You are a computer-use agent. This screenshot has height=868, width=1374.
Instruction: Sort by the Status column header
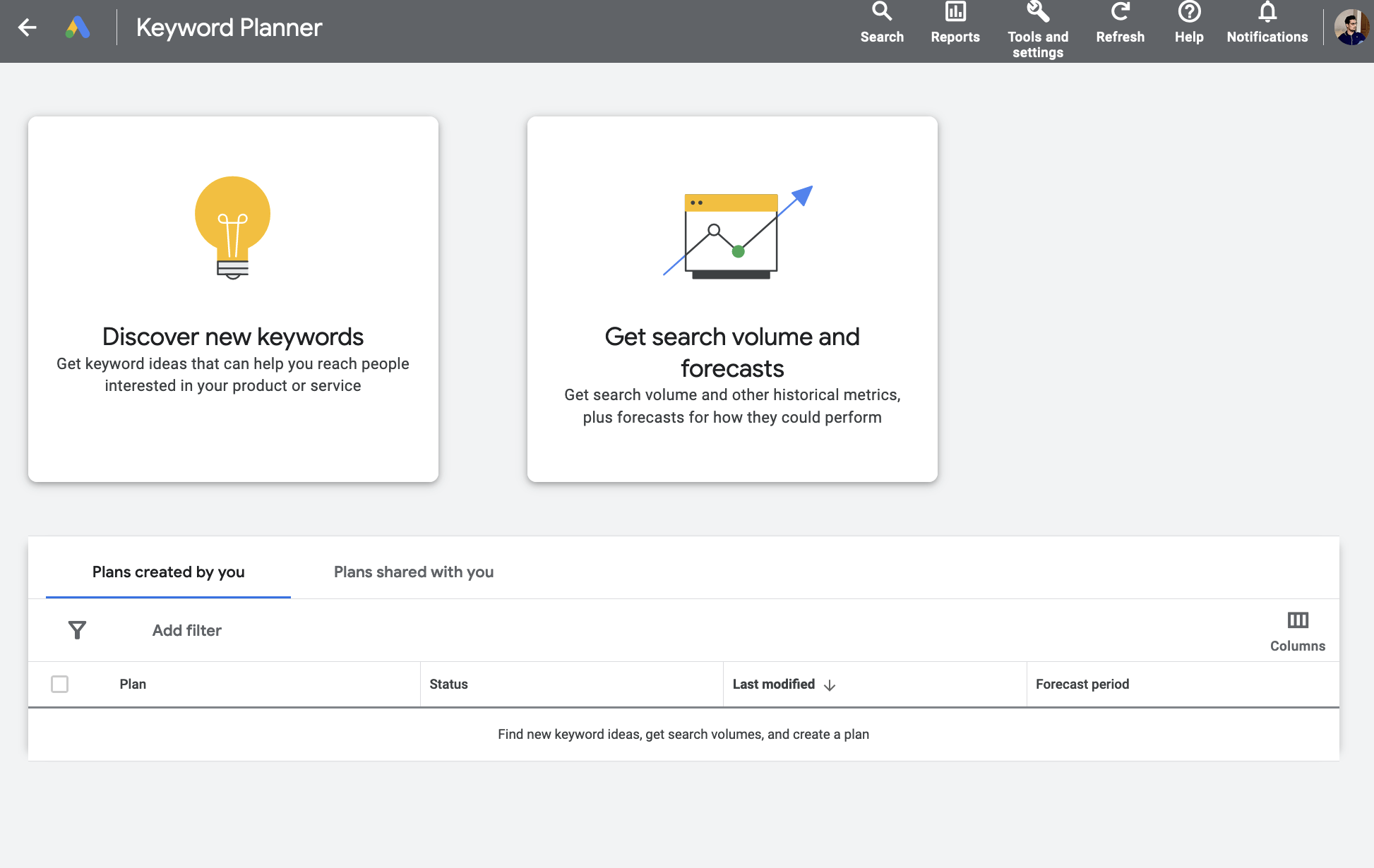[x=448, y=684]
